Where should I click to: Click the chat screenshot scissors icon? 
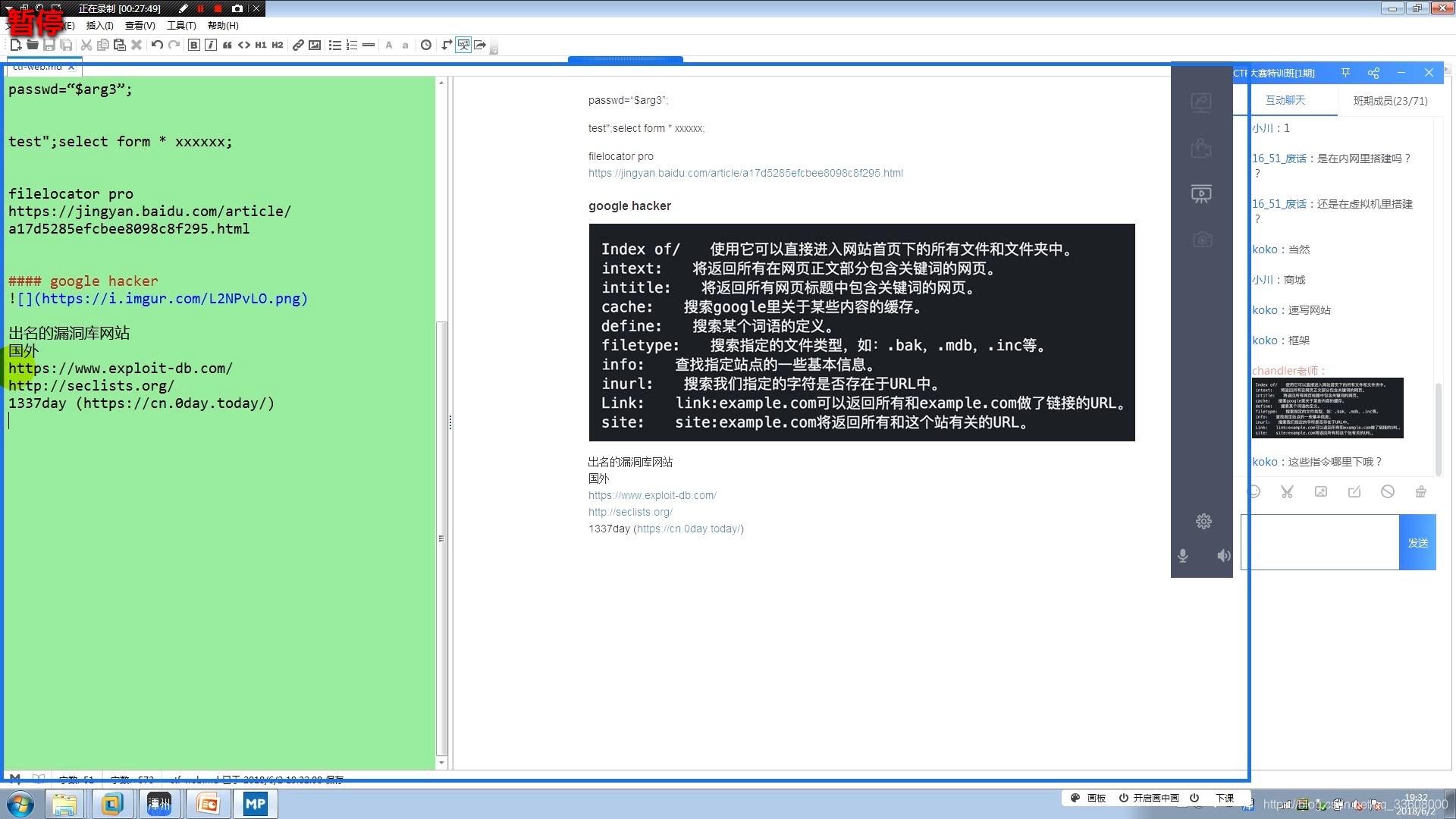click(1287, 491)
